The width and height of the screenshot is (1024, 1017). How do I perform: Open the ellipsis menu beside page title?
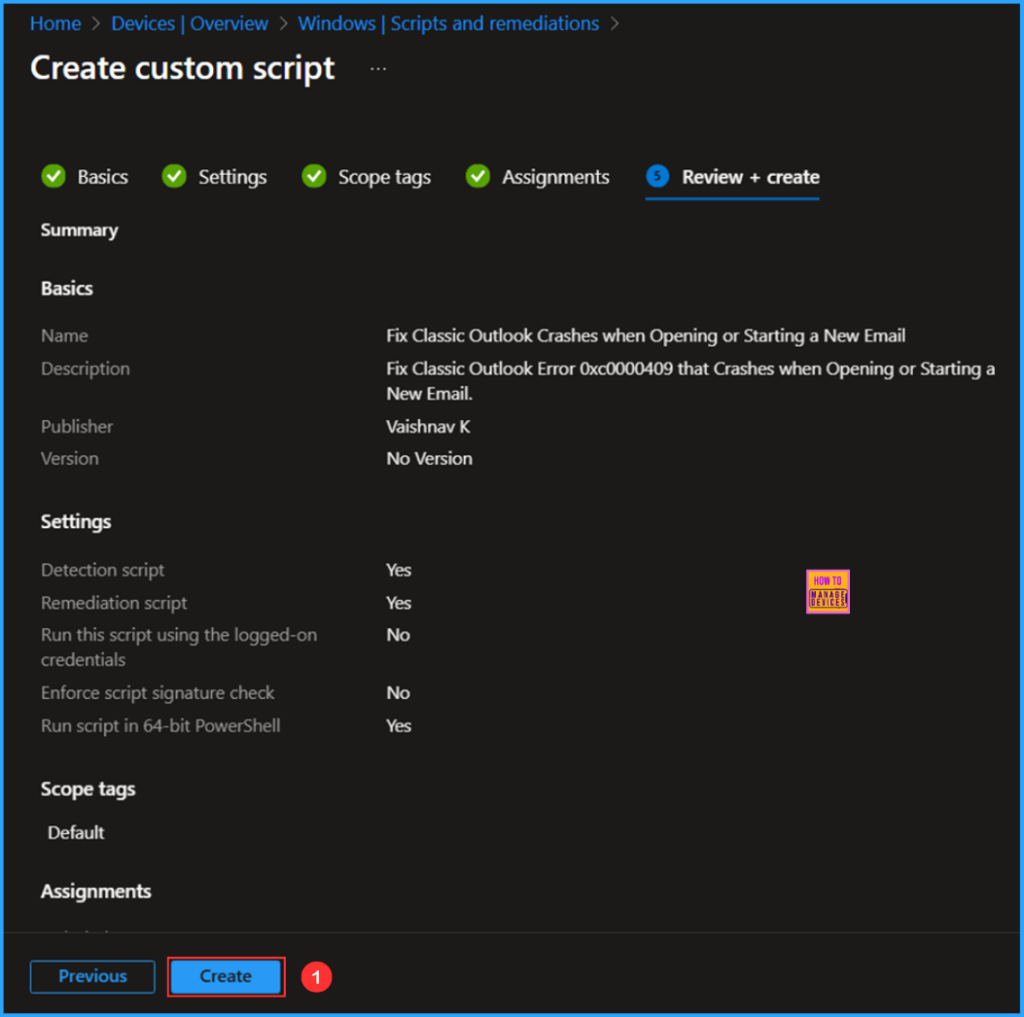(378, 69)
